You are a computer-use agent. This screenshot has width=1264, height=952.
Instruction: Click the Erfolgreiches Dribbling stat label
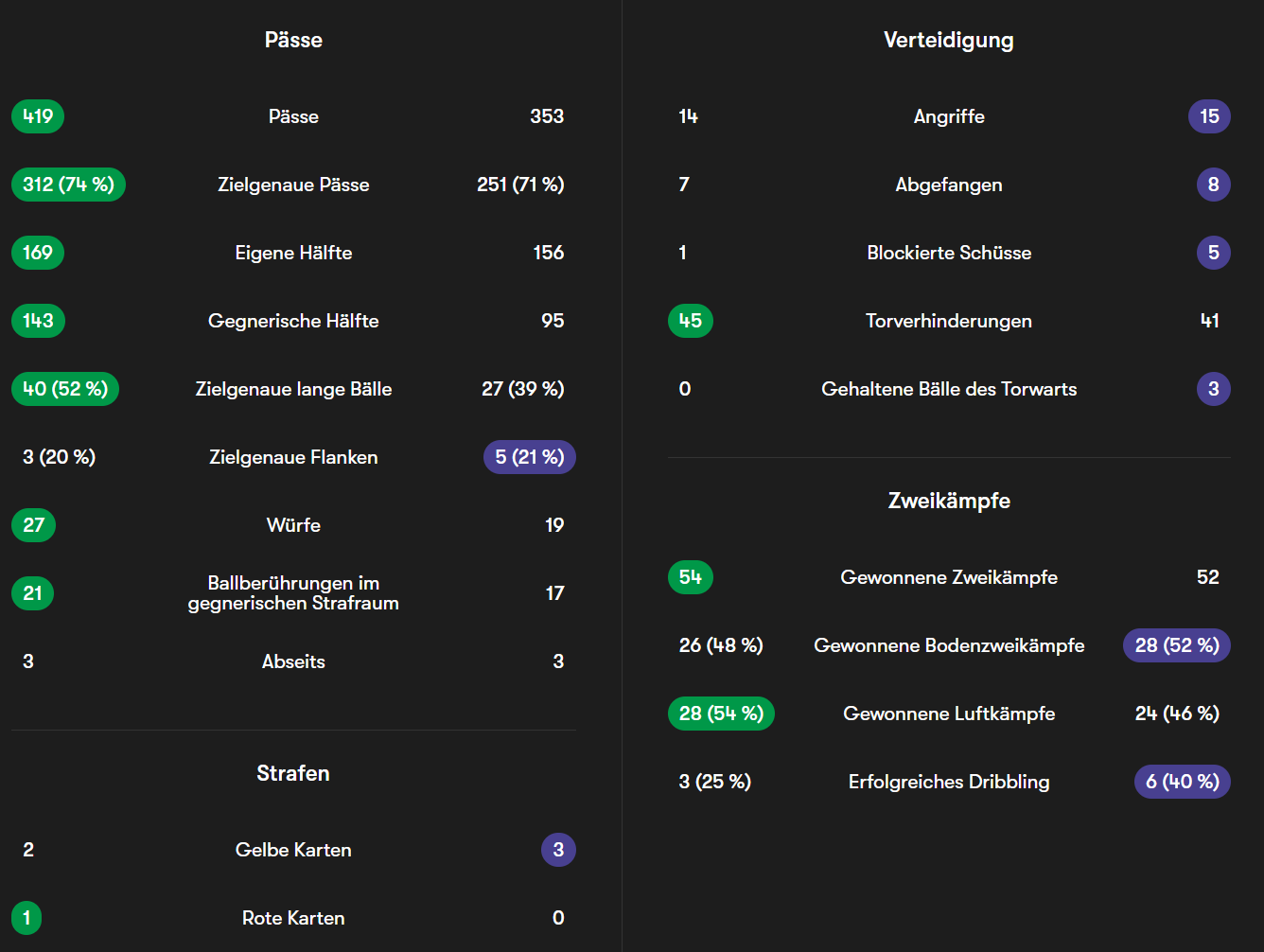pyautogui.click(x=948, y=782)
